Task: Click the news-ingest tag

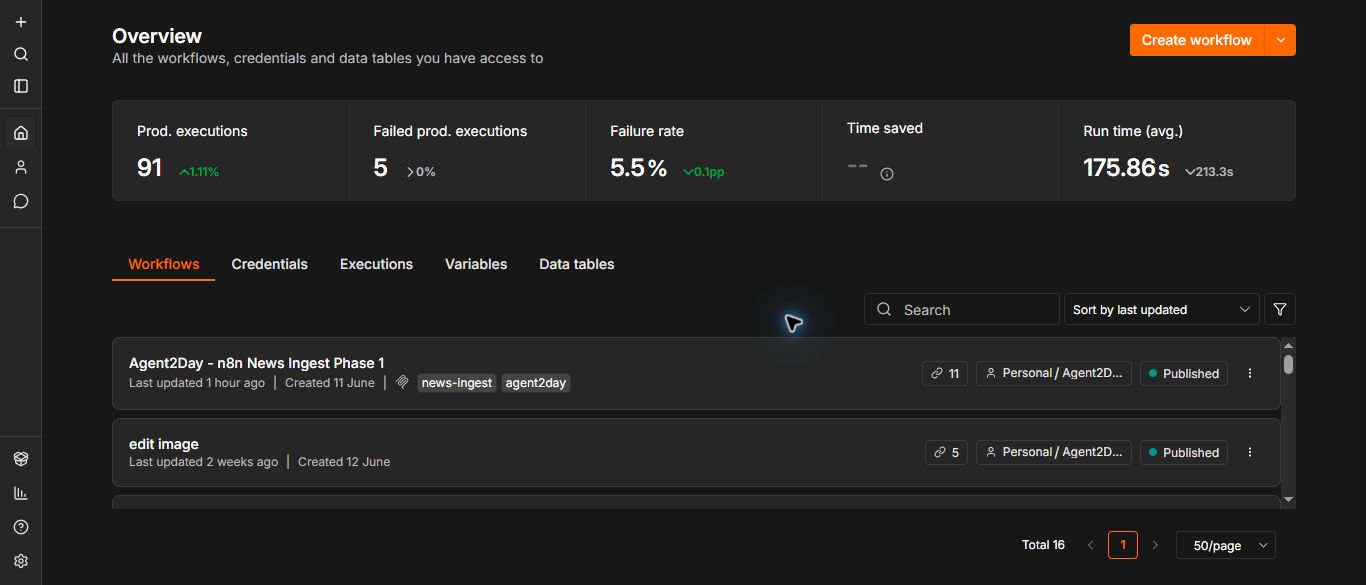Action: coord(457,382)
